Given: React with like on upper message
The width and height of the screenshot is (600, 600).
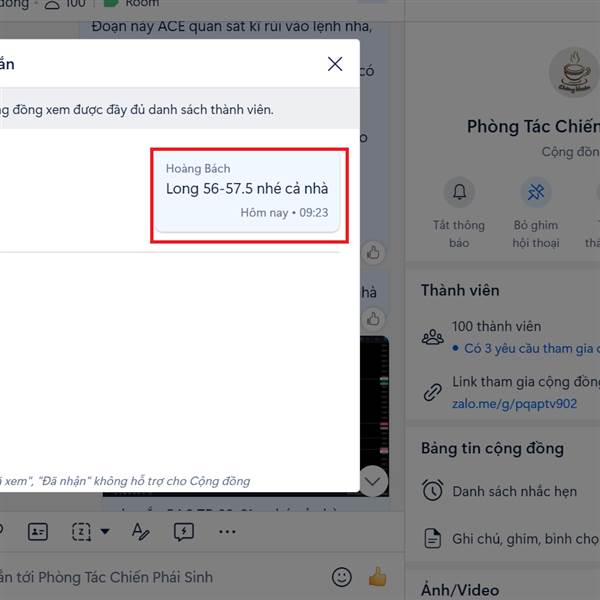Looking at the screenshot, I should click(x=373, y=253).
